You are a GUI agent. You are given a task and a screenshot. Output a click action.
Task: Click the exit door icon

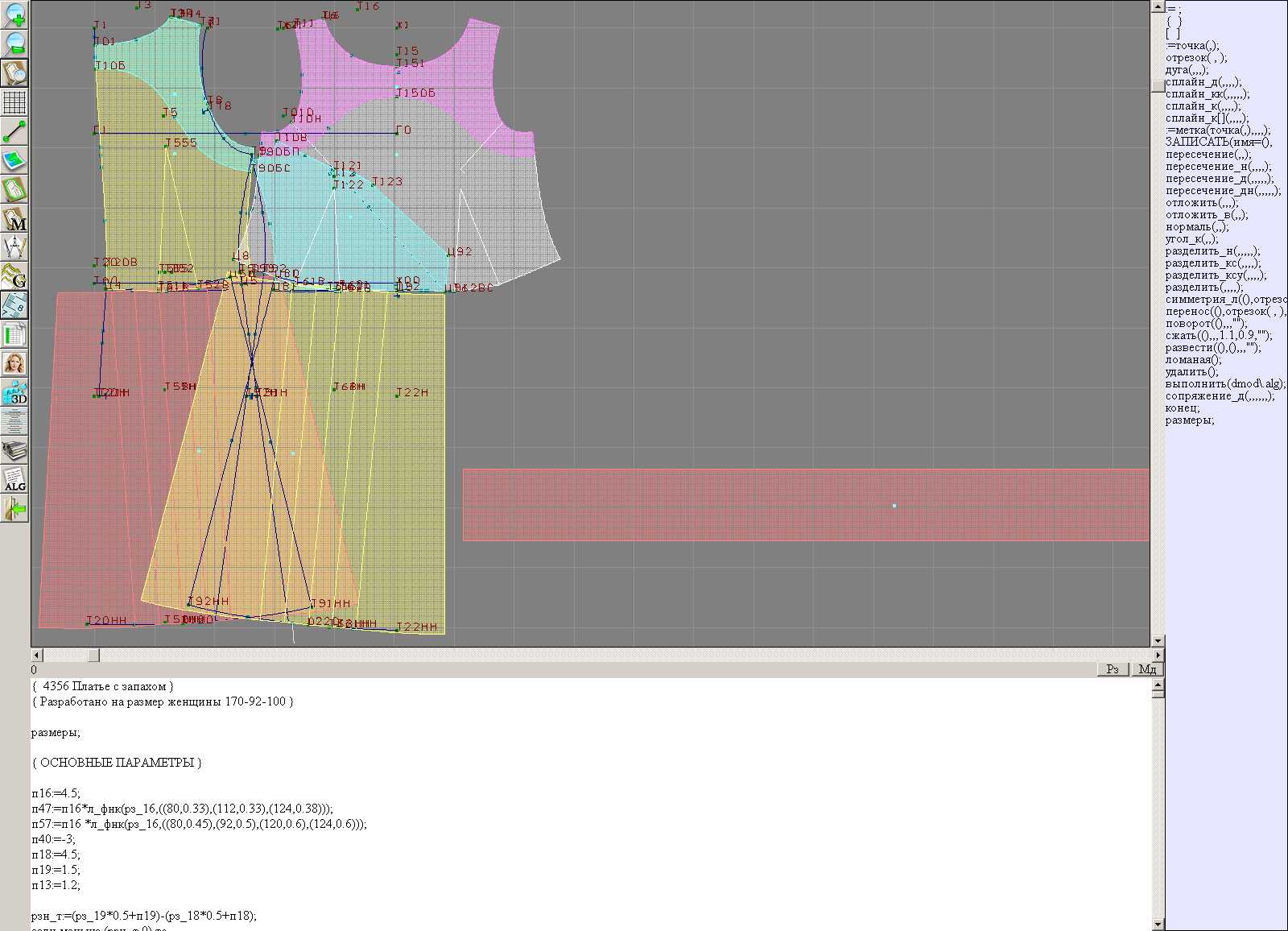[x=14, y=508]
